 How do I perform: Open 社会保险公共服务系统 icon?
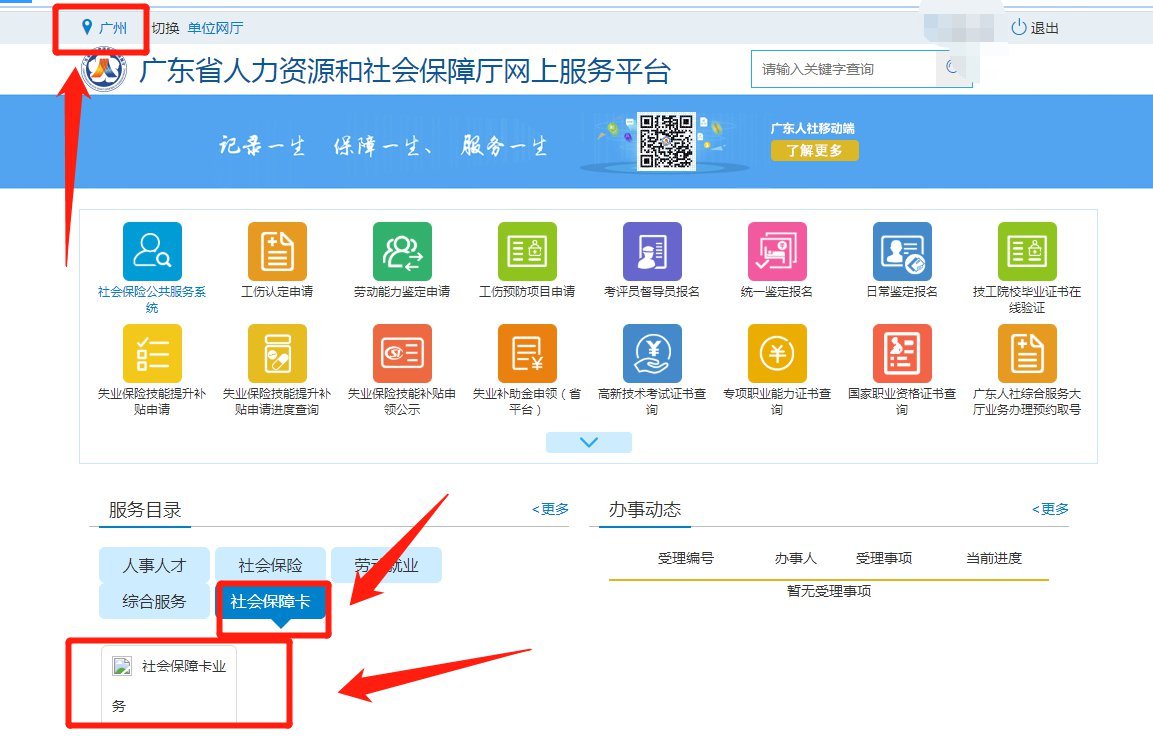[152, 252]
